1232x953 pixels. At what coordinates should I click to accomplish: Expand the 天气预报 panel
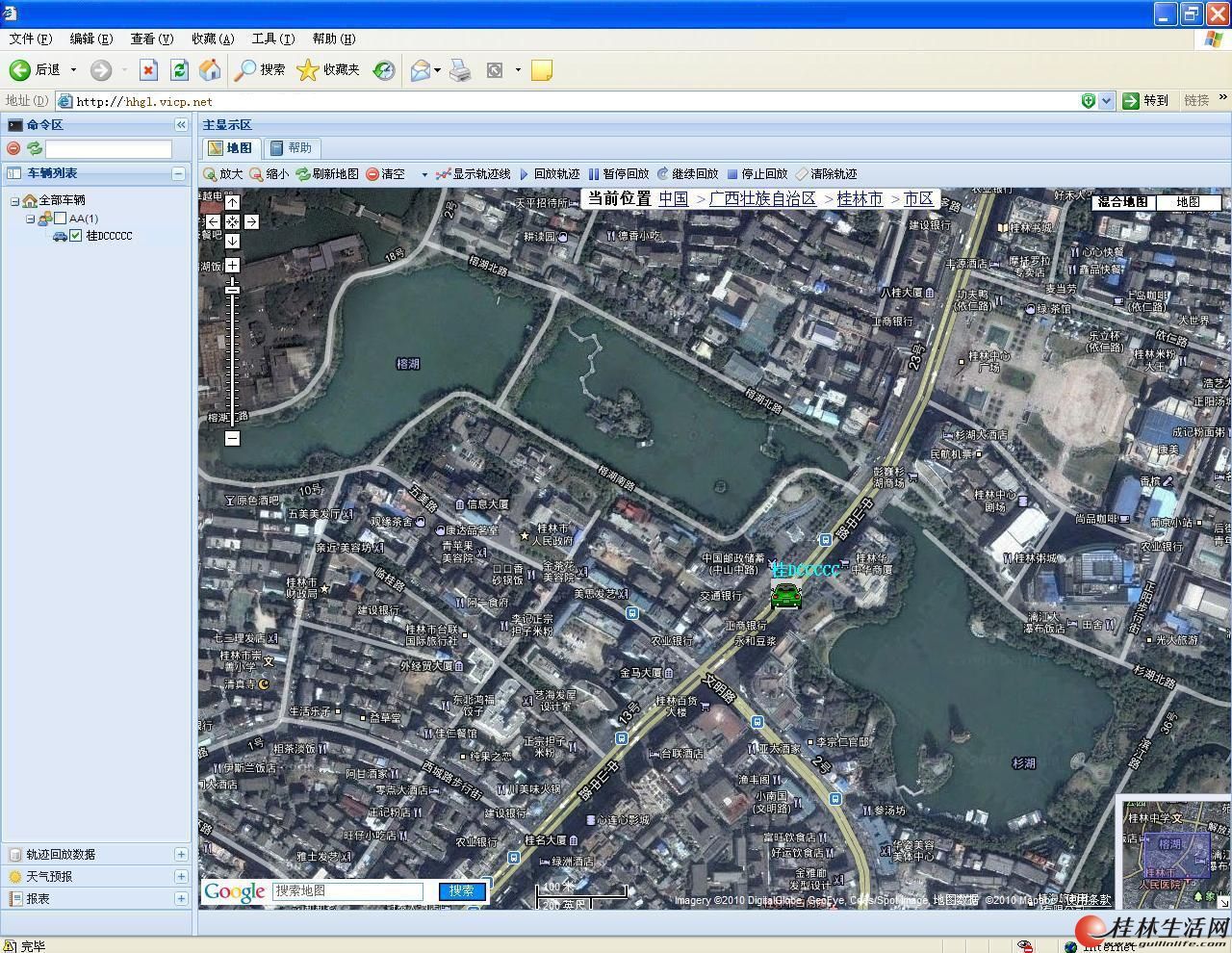[180, 876]
